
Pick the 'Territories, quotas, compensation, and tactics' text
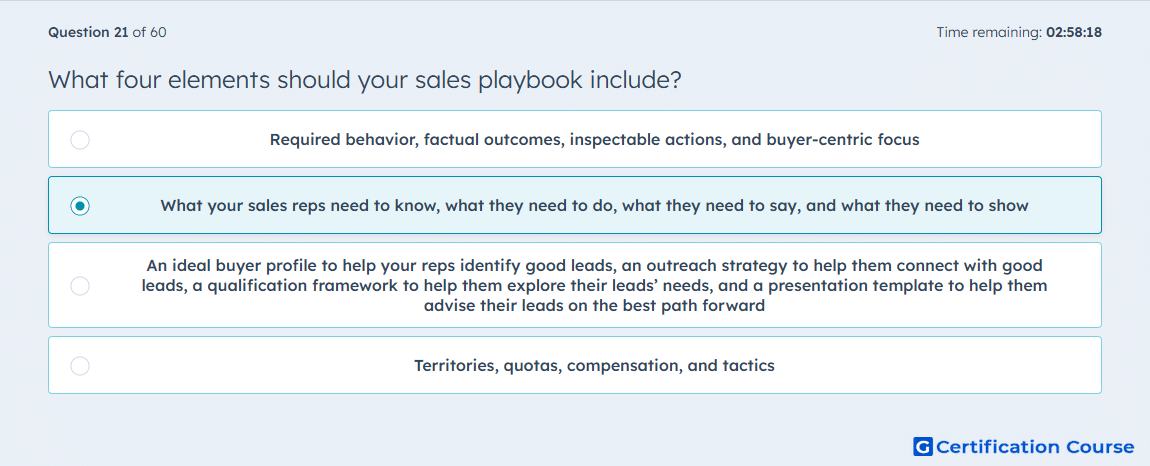(594, 365)
